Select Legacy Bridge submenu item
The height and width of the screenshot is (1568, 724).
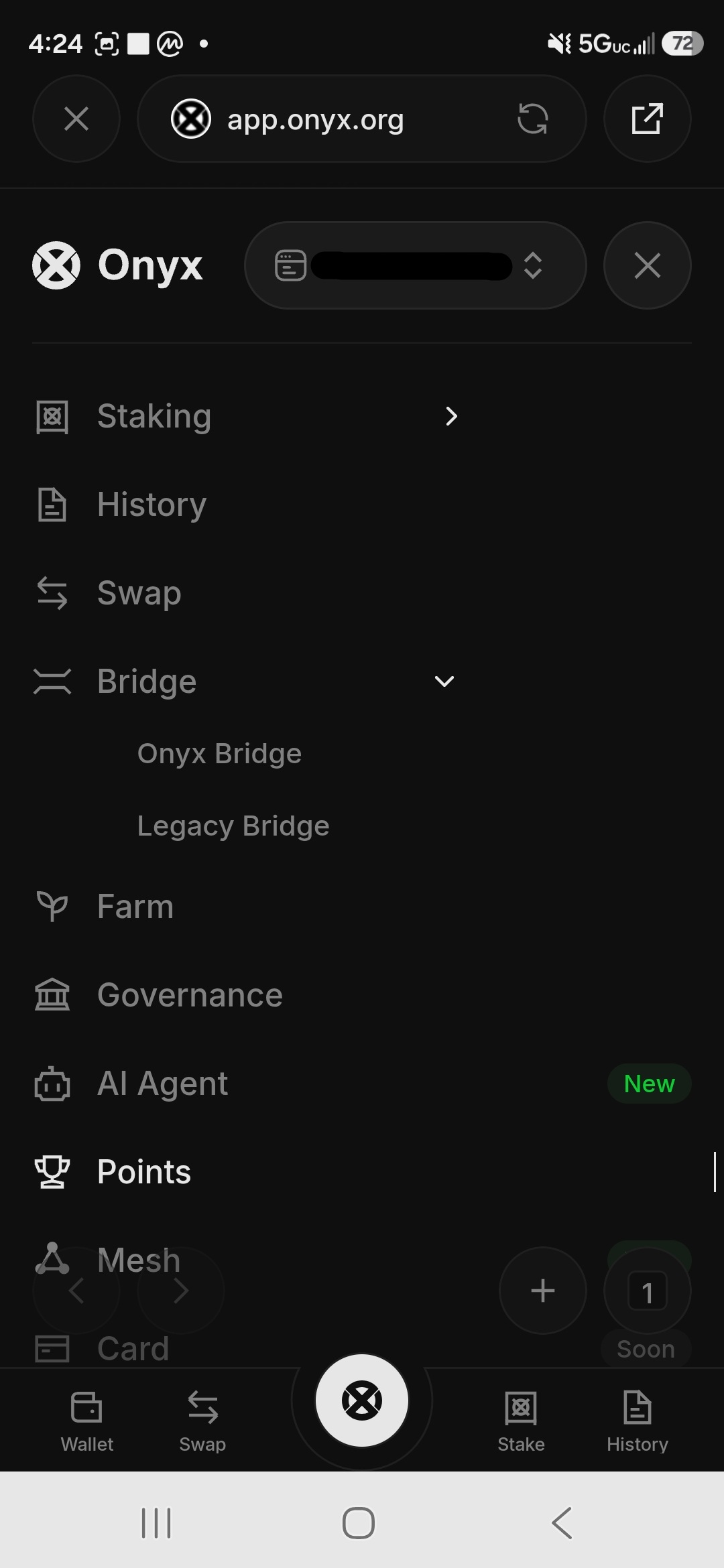(x=233, y=826)
